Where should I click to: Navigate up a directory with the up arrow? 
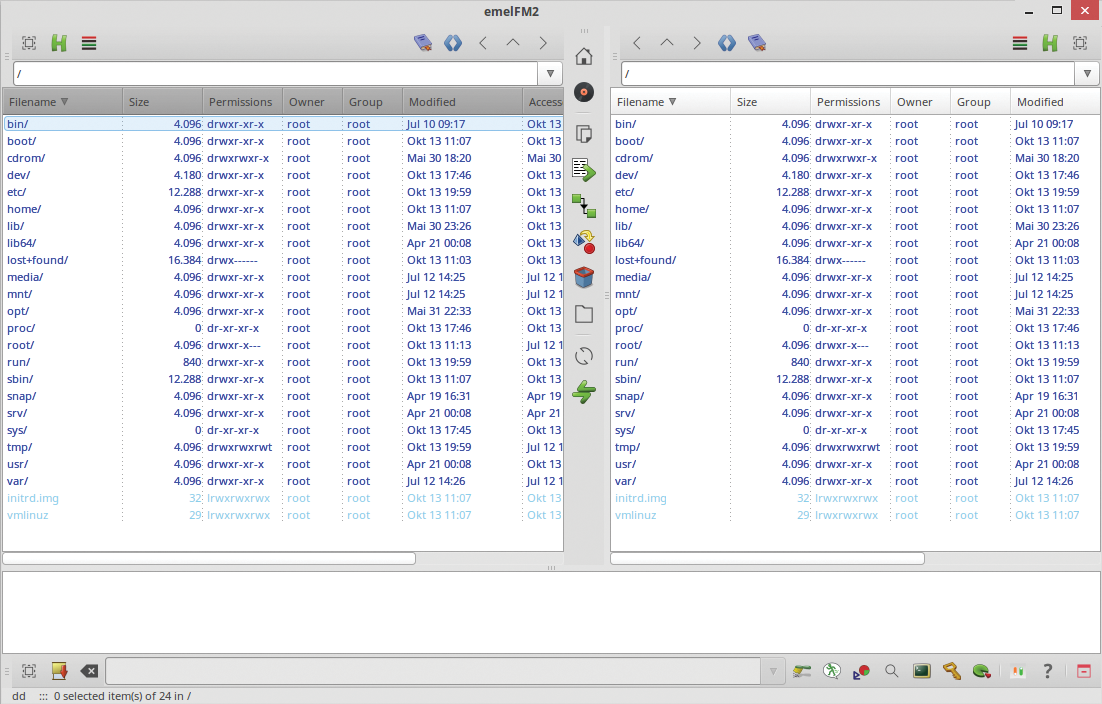(x=513, y=43)
